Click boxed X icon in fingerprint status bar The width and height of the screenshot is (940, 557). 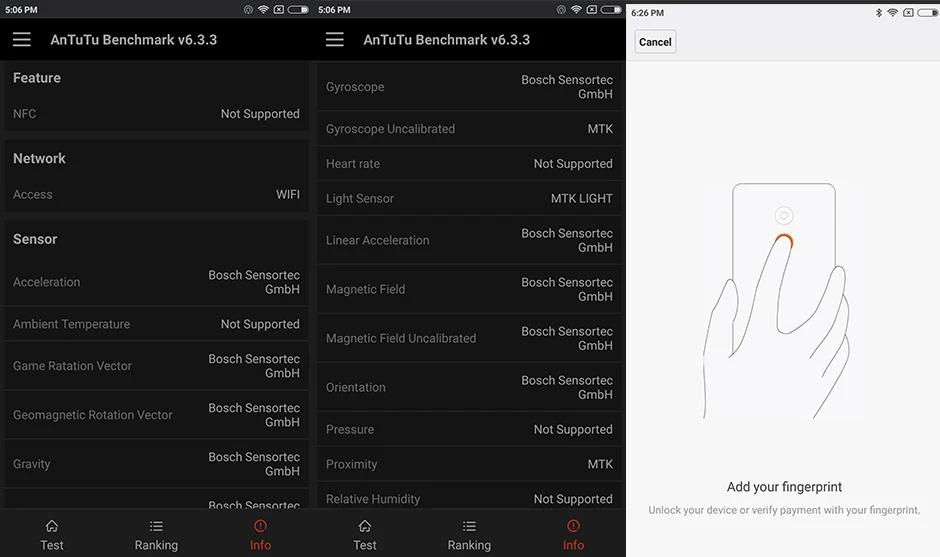(x=908, y=13)
